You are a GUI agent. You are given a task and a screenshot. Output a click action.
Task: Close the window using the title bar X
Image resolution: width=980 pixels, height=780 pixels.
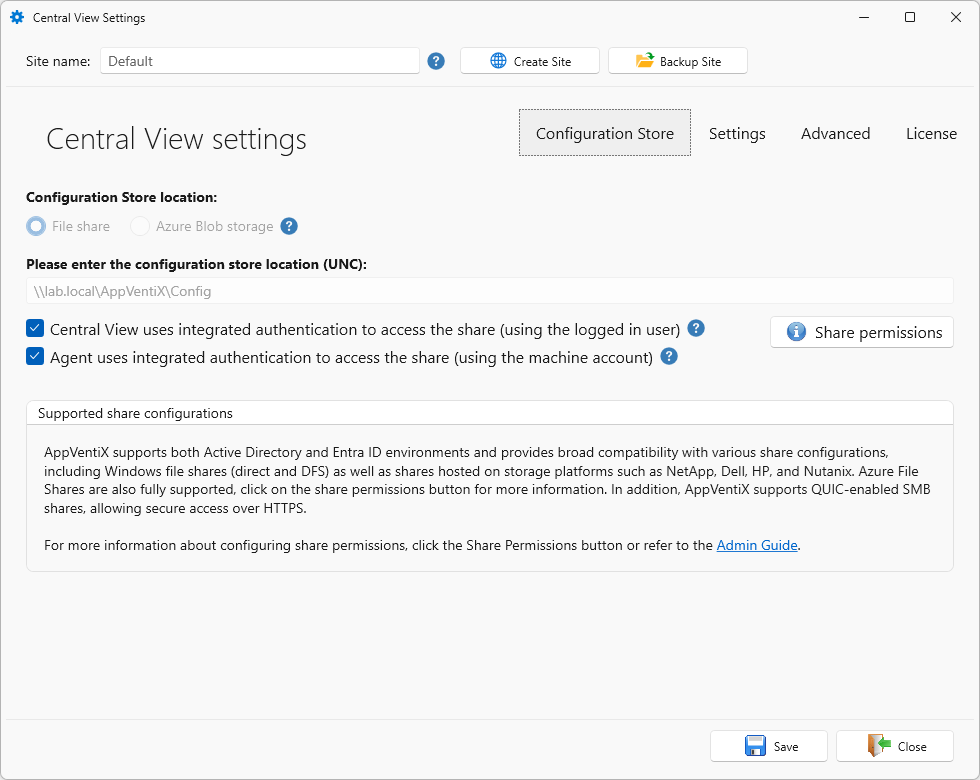[x=956, y=18]
